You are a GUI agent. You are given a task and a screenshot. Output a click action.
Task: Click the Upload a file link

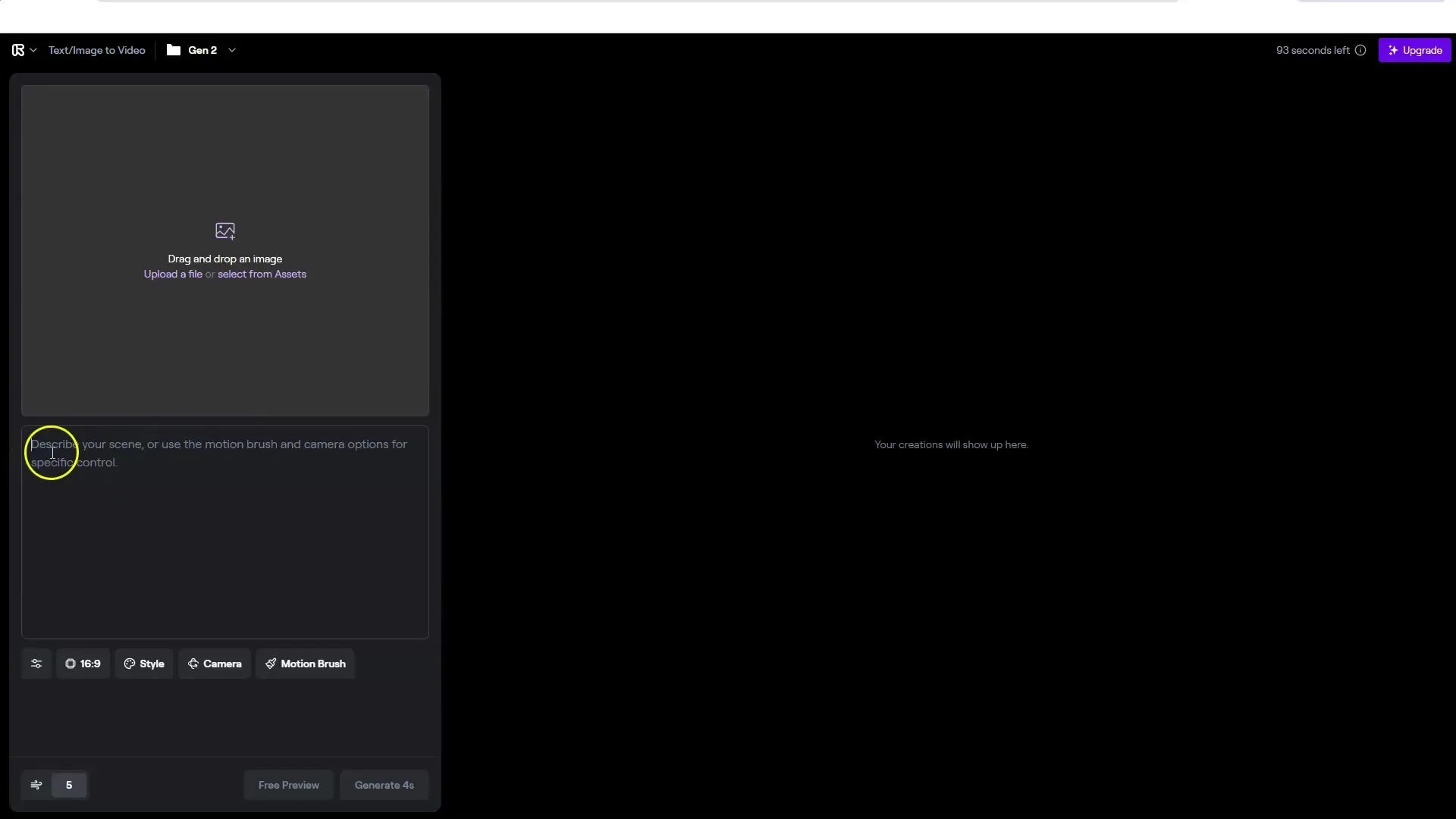[174, 274]
